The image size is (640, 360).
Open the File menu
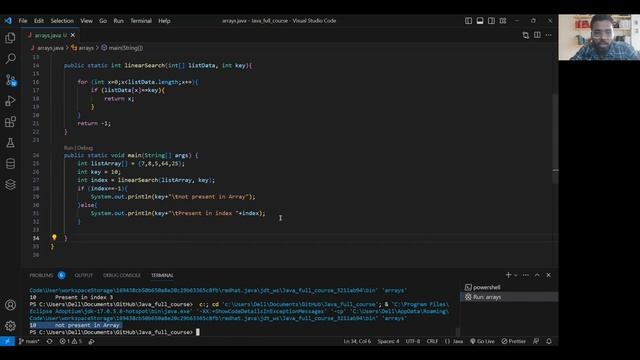click(23, 20)
